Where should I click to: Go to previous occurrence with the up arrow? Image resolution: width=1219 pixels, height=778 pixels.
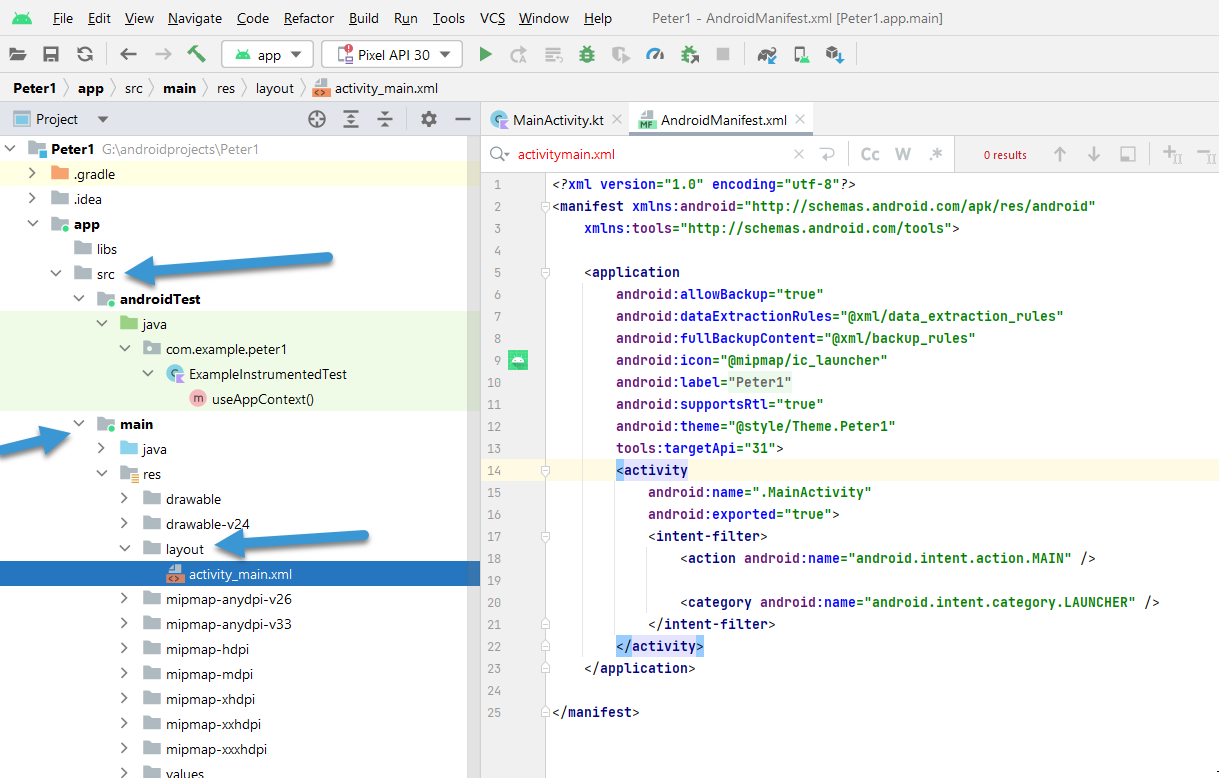click(x=1060, y=155)
